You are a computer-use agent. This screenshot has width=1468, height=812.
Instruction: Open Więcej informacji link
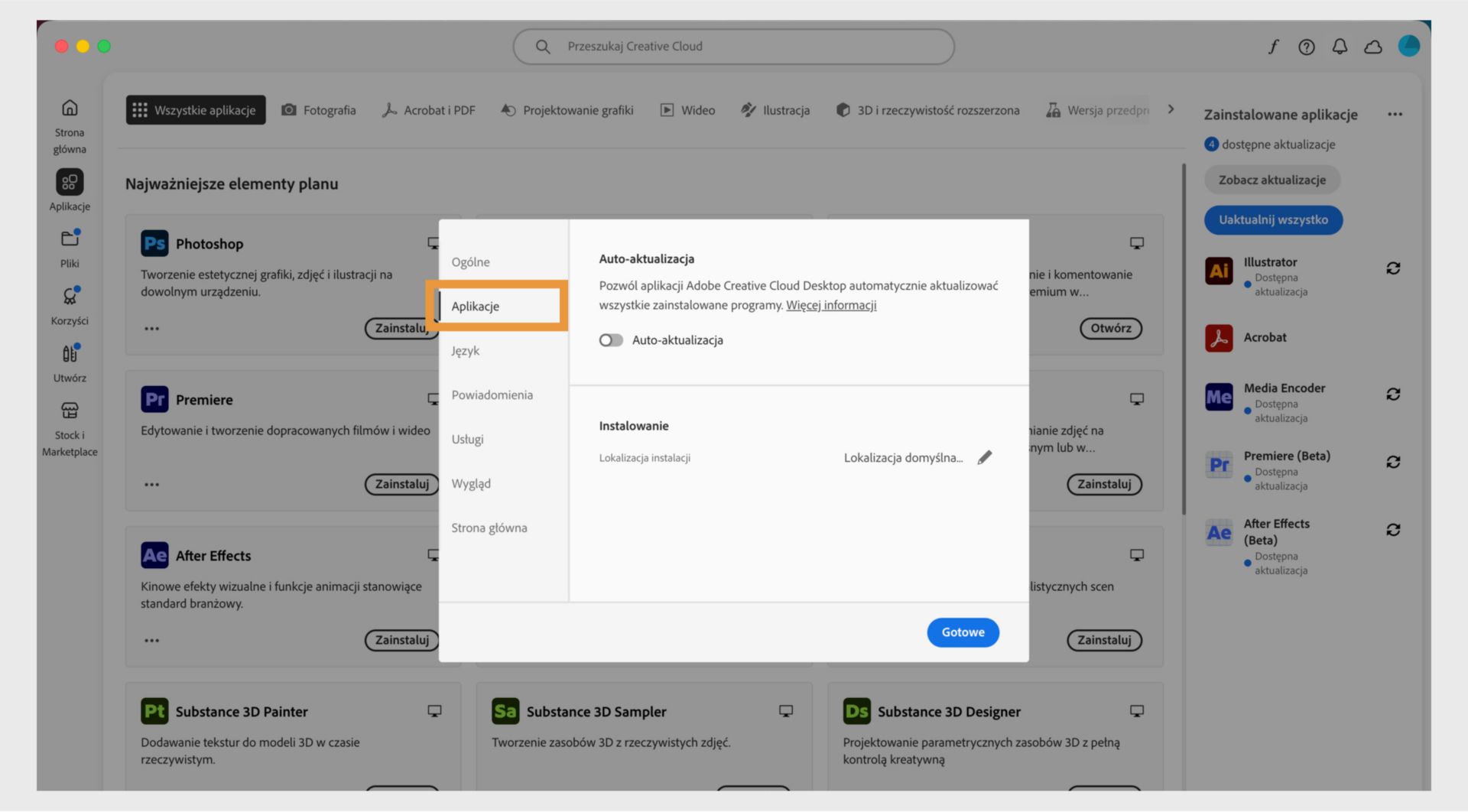tap(831, 305)
